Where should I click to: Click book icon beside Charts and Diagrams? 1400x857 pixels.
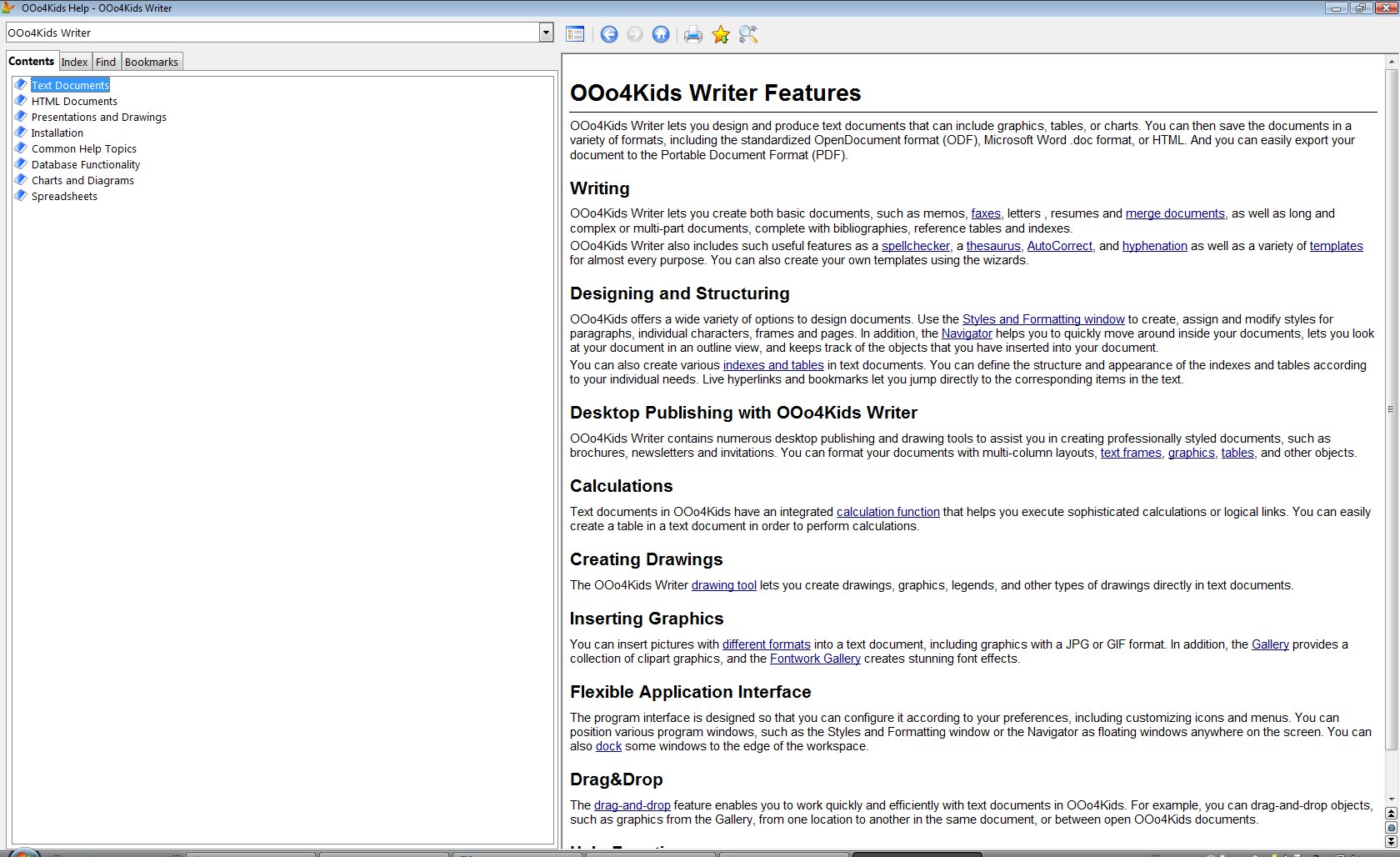21,179
